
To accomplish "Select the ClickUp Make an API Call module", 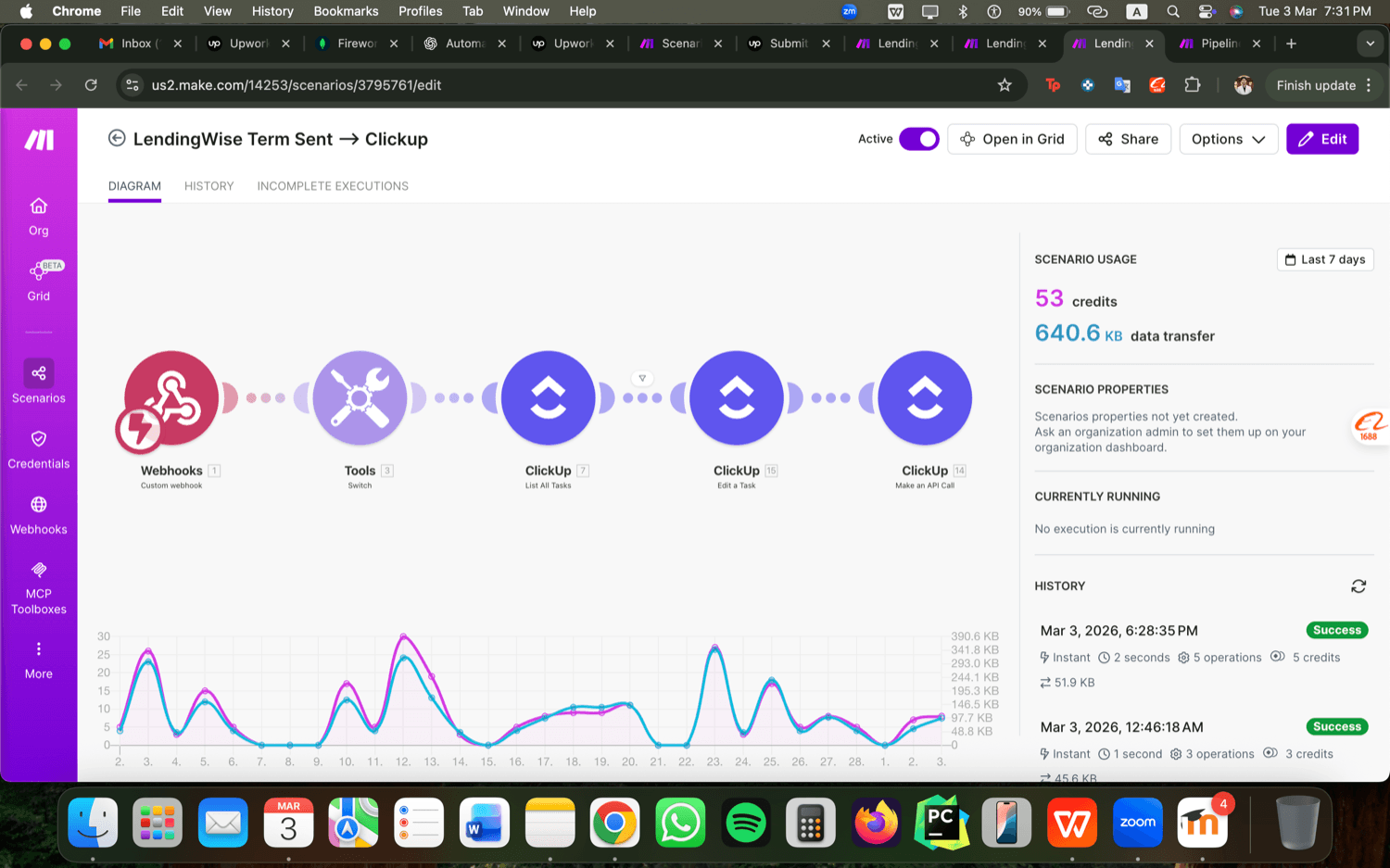I will point(924,398).
